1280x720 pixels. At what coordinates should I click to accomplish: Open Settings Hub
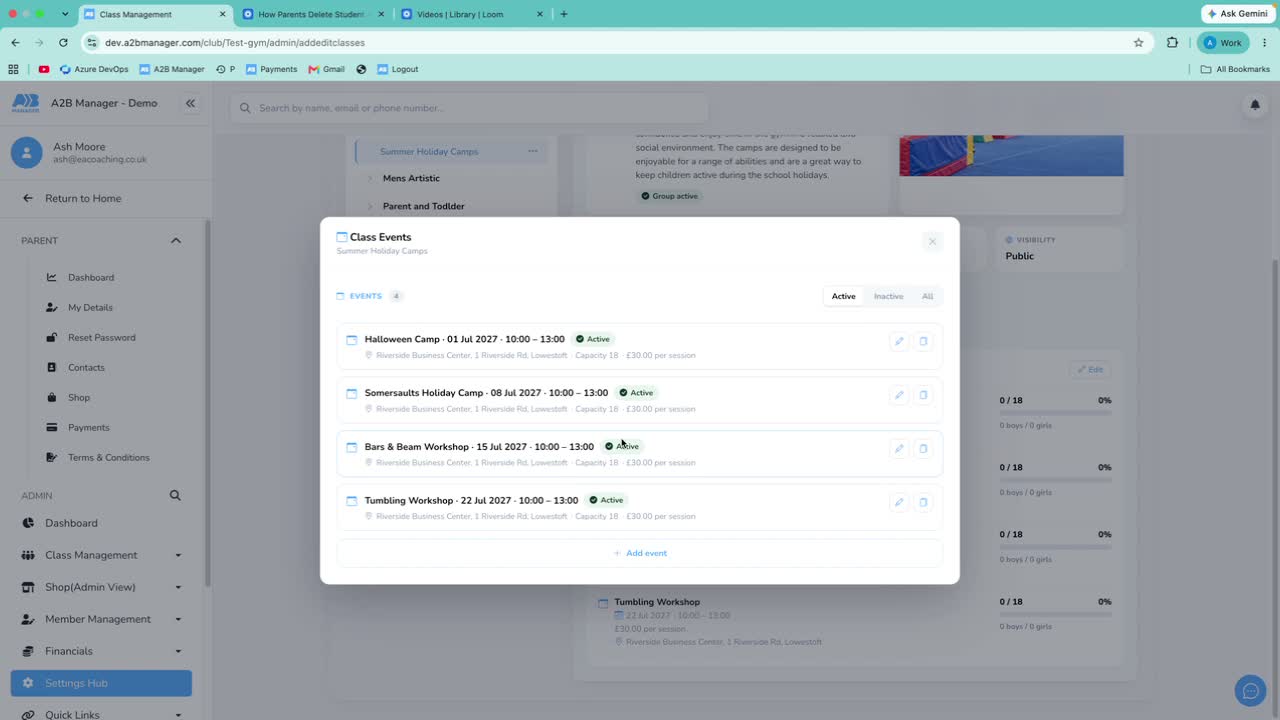(101, 683)
